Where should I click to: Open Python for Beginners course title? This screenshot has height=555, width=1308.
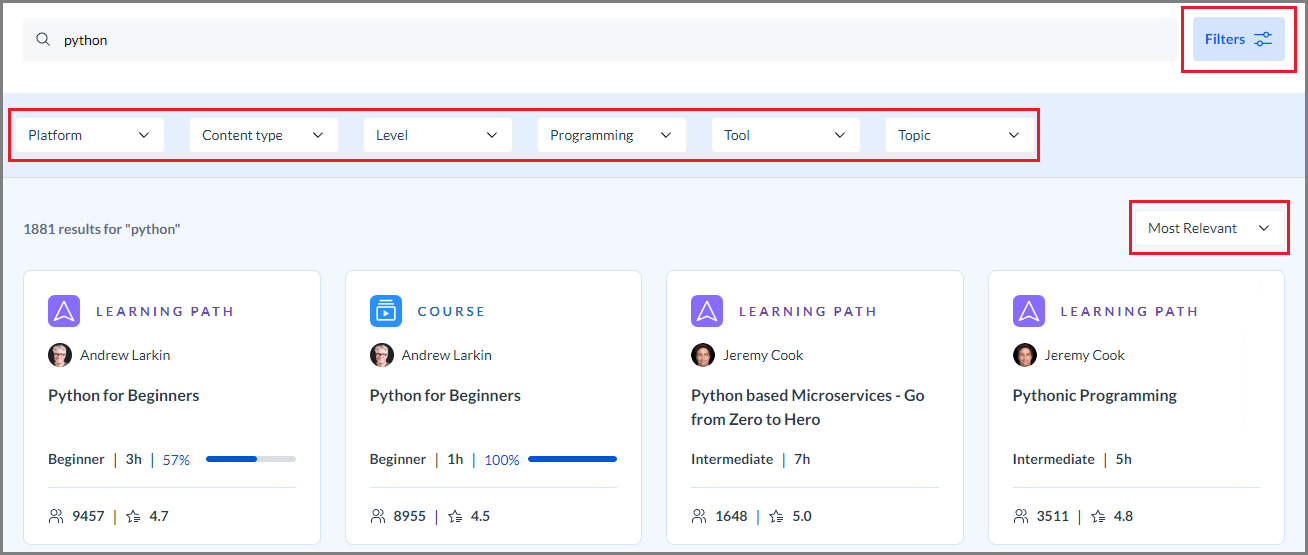(445, 396)
